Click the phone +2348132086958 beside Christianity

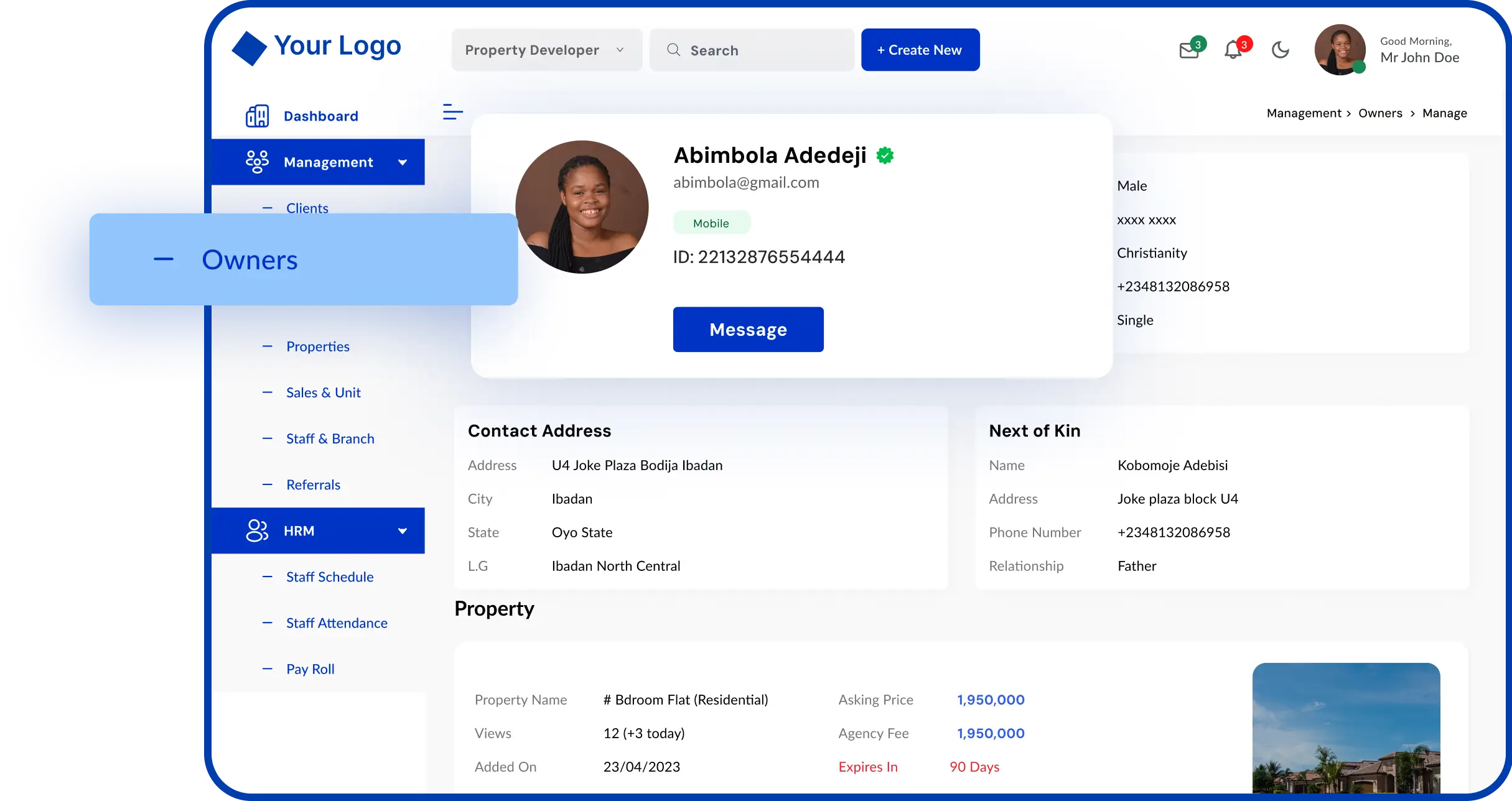click(x=1173, y=286)
